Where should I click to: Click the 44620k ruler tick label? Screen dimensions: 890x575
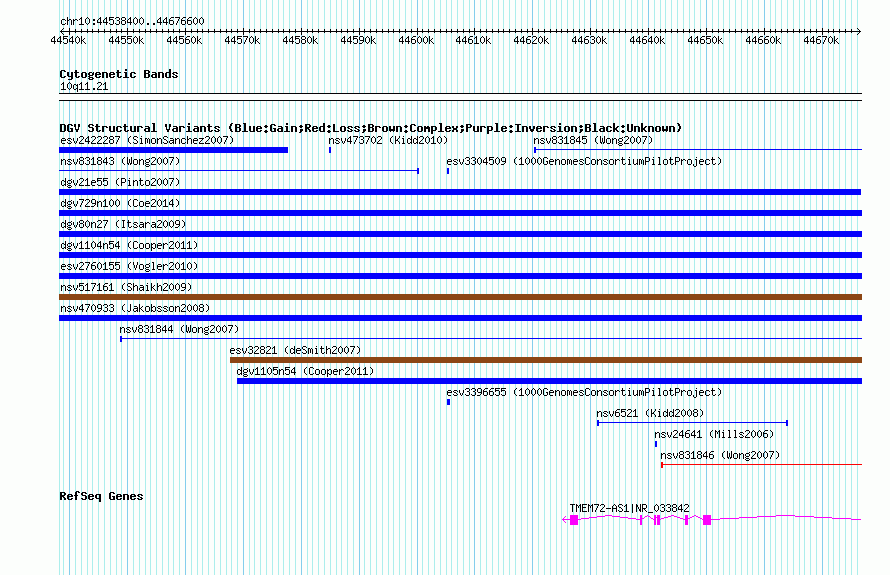pyautogui.click(x=531, y=40)
